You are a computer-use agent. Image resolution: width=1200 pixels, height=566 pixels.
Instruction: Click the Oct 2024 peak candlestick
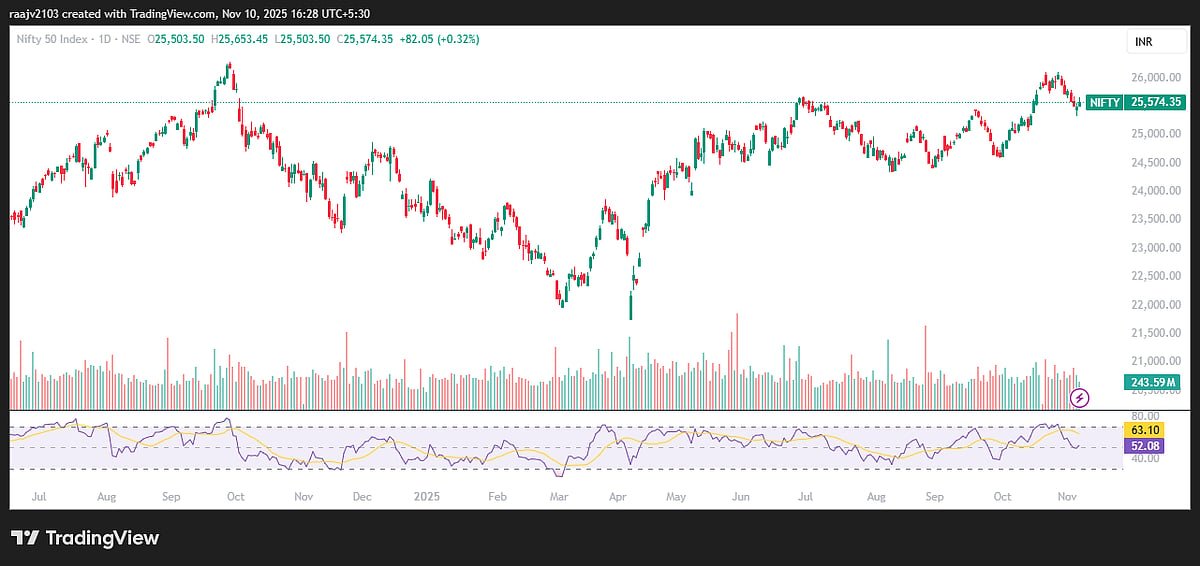229,70
